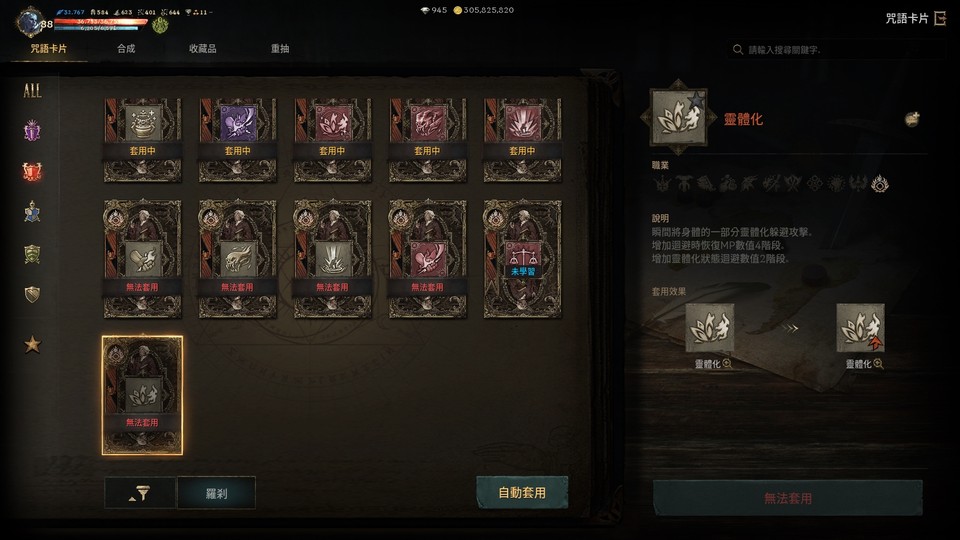The image size is (960, 540).
Task: Select the purple crest category icon
Action: coord(32,131)
